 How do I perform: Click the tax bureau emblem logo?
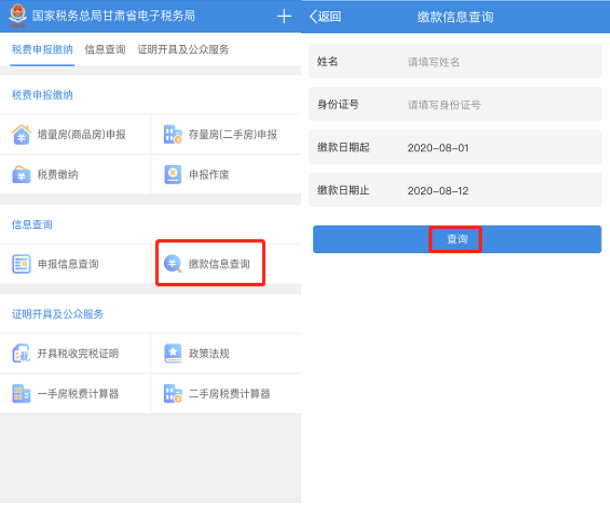pos(18,16)
